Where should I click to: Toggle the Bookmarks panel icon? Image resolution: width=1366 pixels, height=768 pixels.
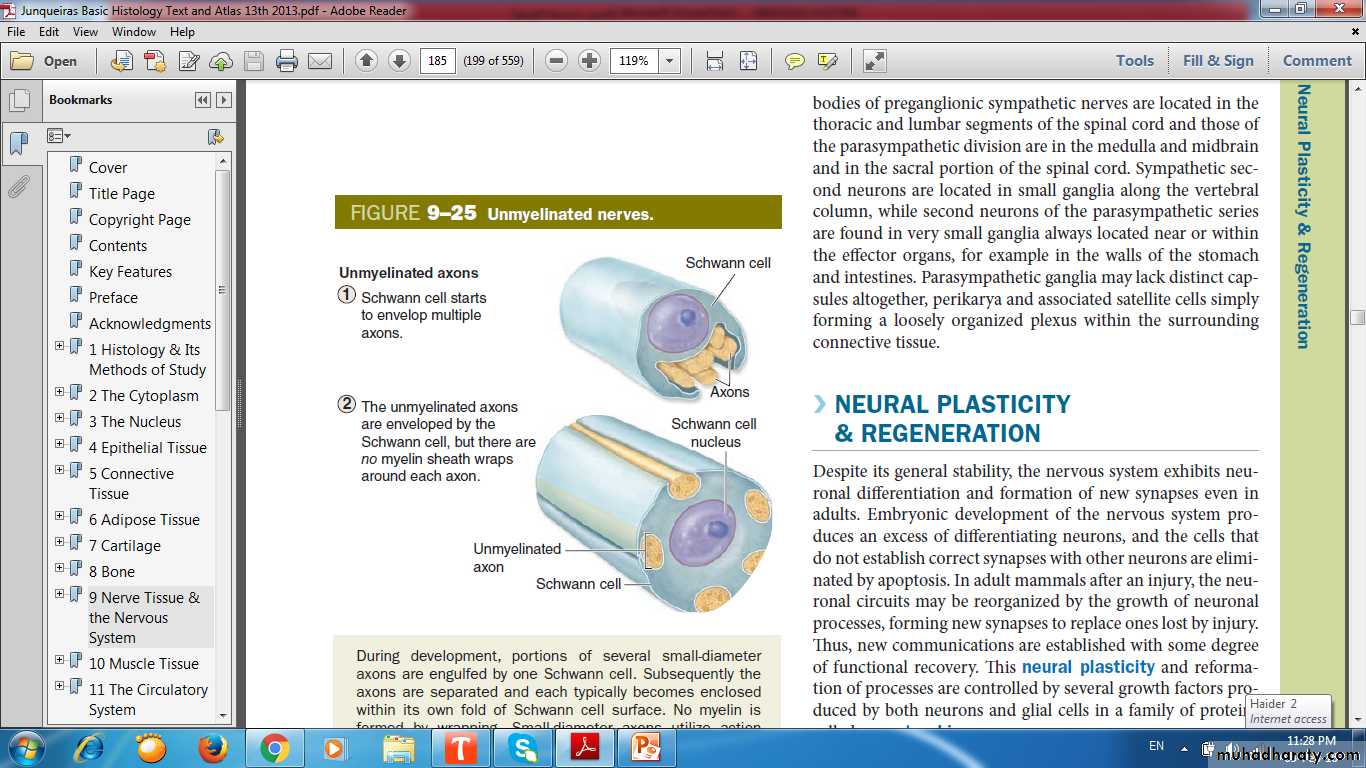(x=18, y=144)
